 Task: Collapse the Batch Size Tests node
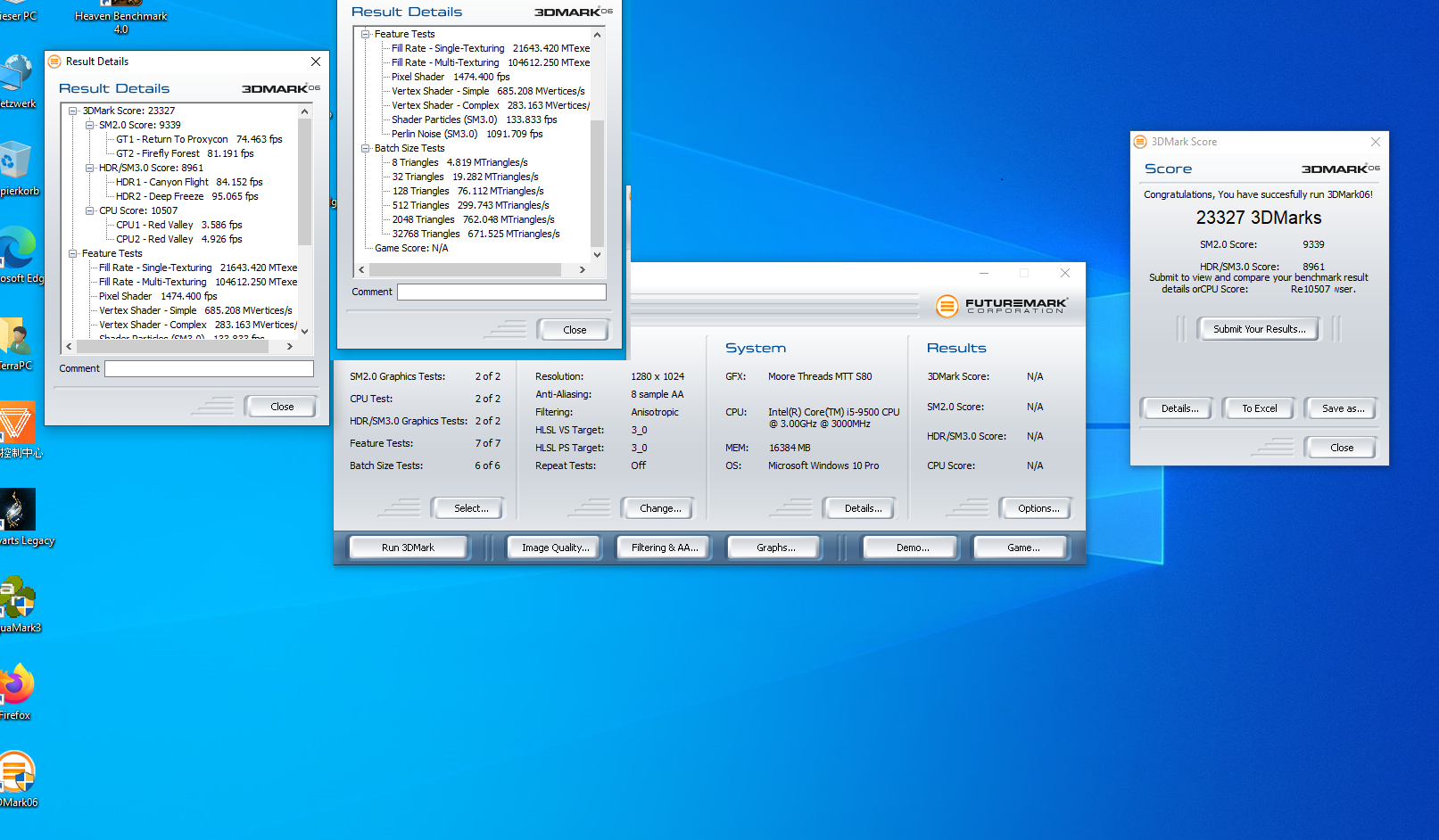pos(366,149)
